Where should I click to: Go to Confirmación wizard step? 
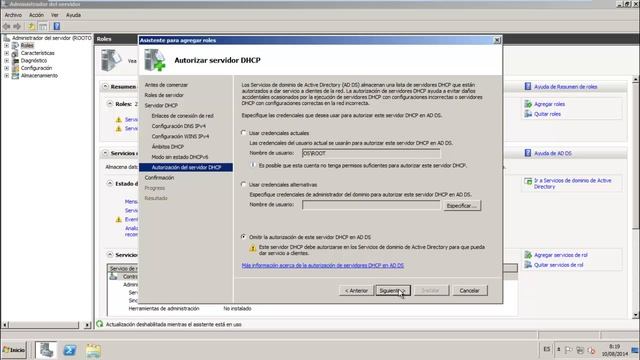(x=159, y=178)
